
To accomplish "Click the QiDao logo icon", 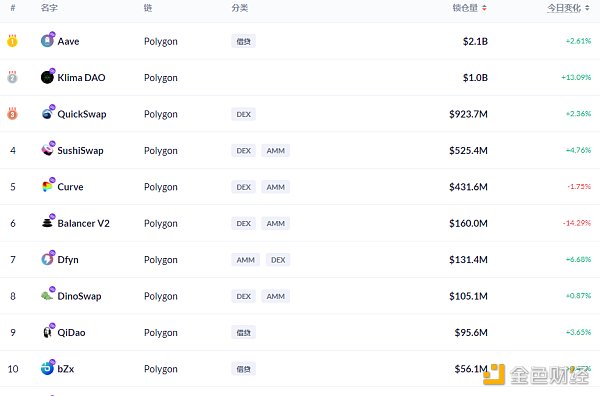I will click(47, 332).
